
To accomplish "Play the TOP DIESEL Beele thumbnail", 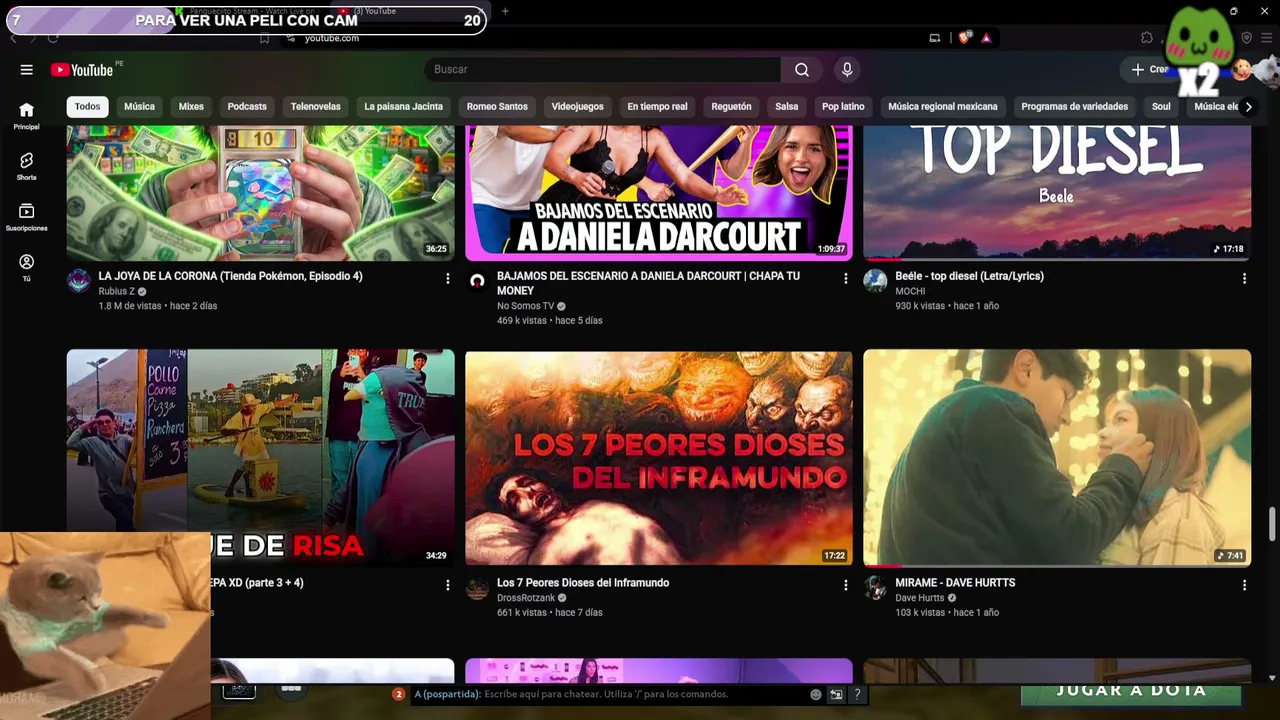I will (1057, 193).
